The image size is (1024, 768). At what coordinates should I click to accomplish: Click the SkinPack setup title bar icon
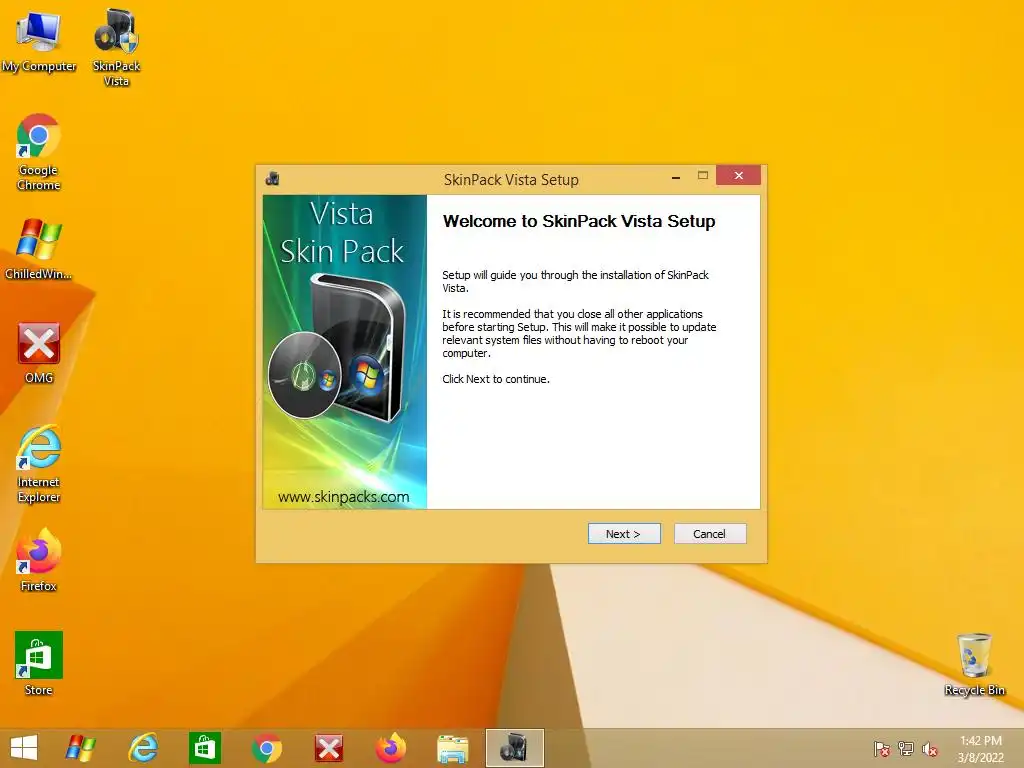[272, 178]
